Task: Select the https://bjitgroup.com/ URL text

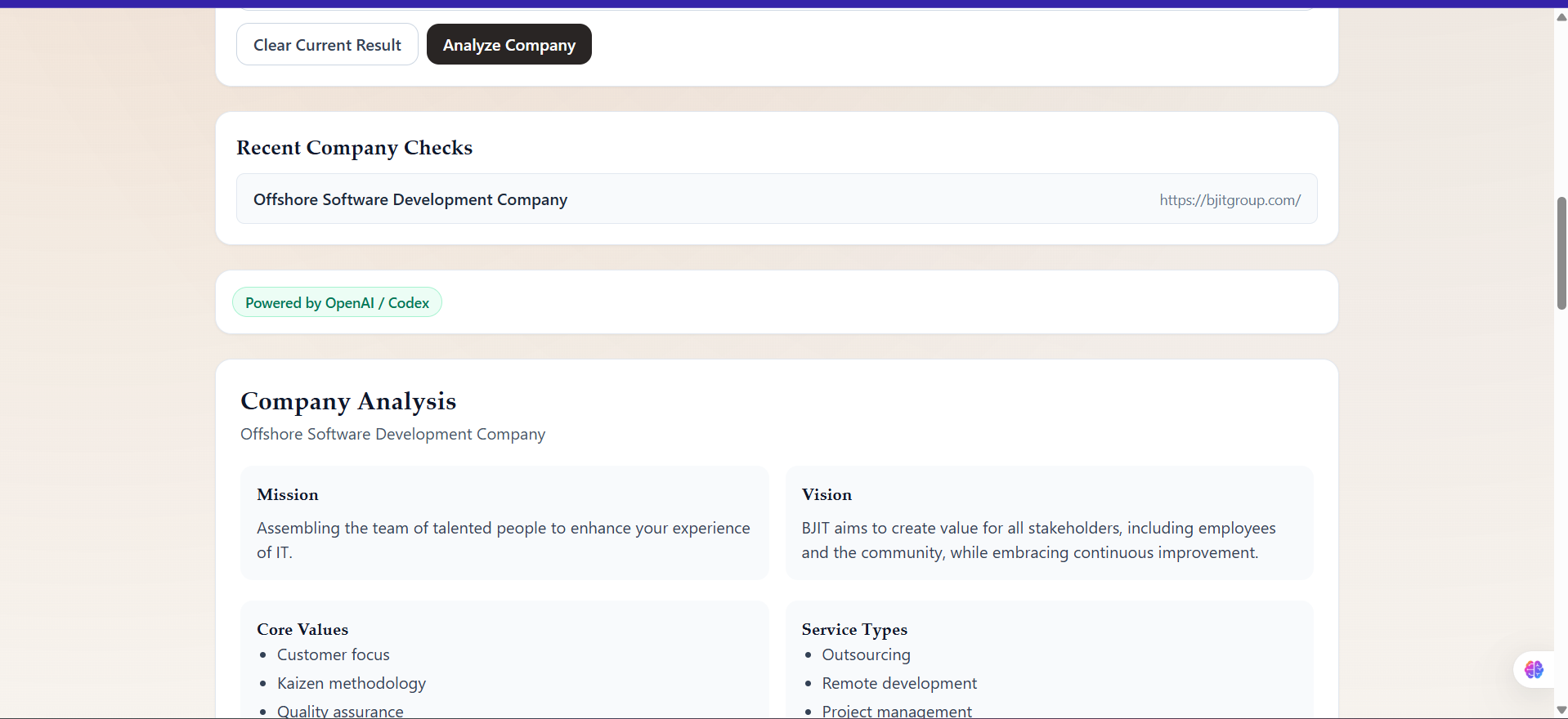Action: (x=1230, y=200)
